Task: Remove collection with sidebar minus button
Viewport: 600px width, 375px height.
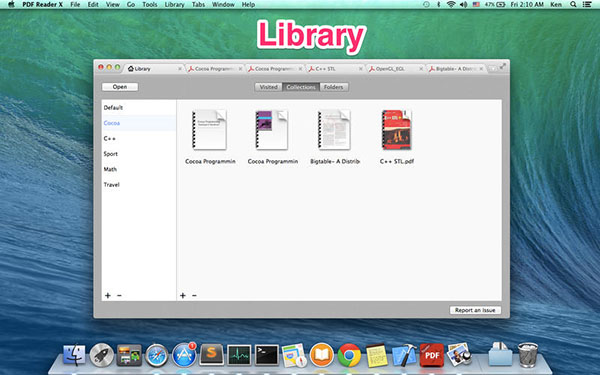Action: pyautogui.click(x=119, y=295)
